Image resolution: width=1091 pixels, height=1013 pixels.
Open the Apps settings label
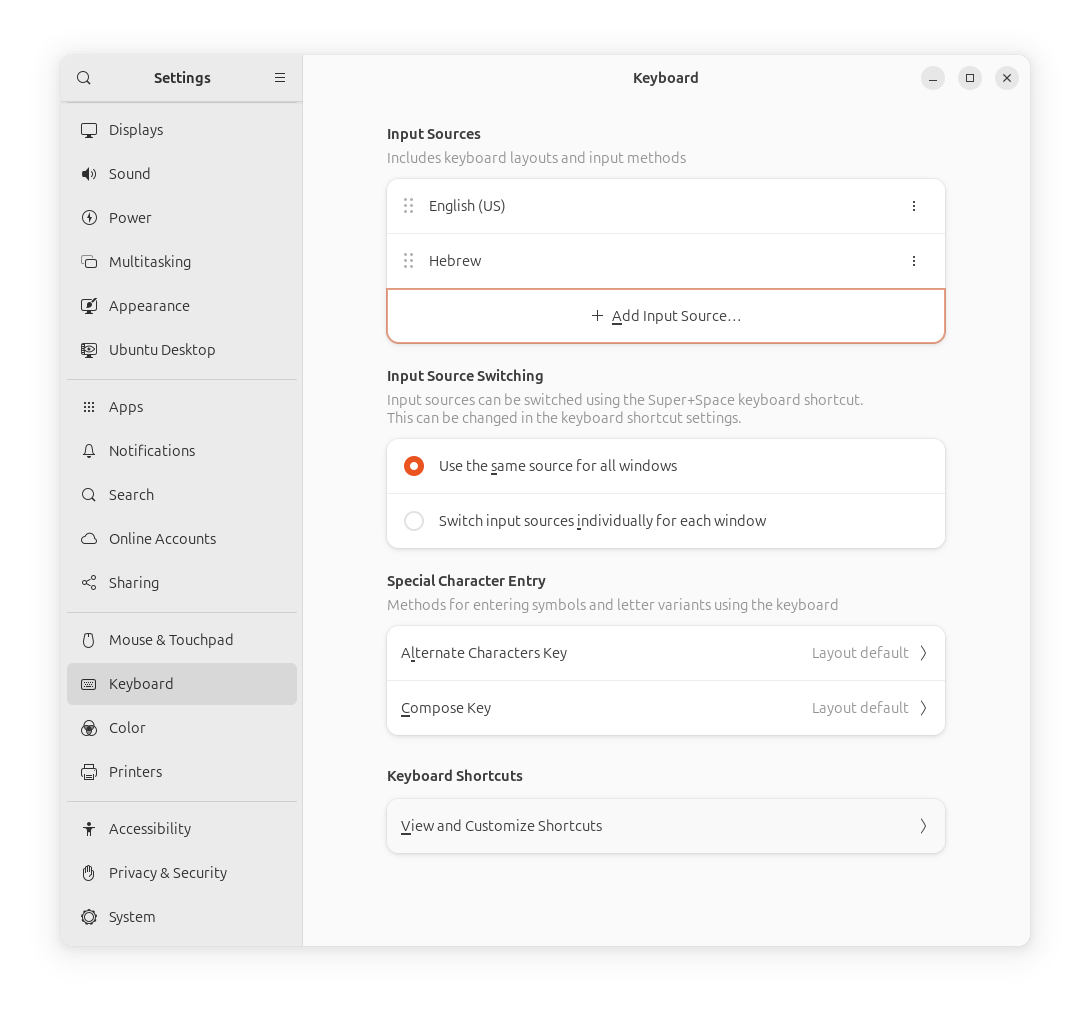pos(126,407)
